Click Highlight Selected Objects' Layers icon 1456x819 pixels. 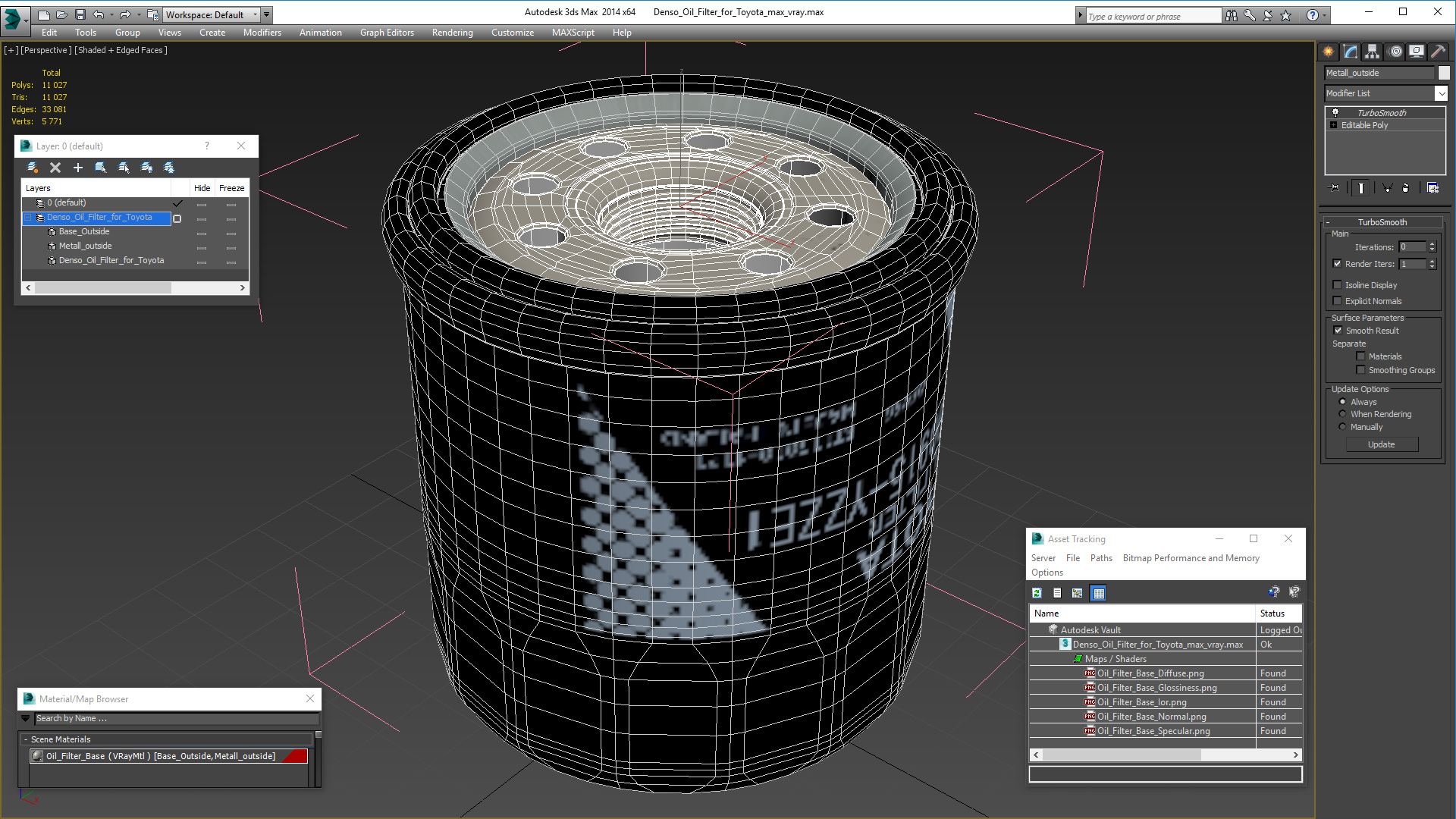tap(124, 168)
